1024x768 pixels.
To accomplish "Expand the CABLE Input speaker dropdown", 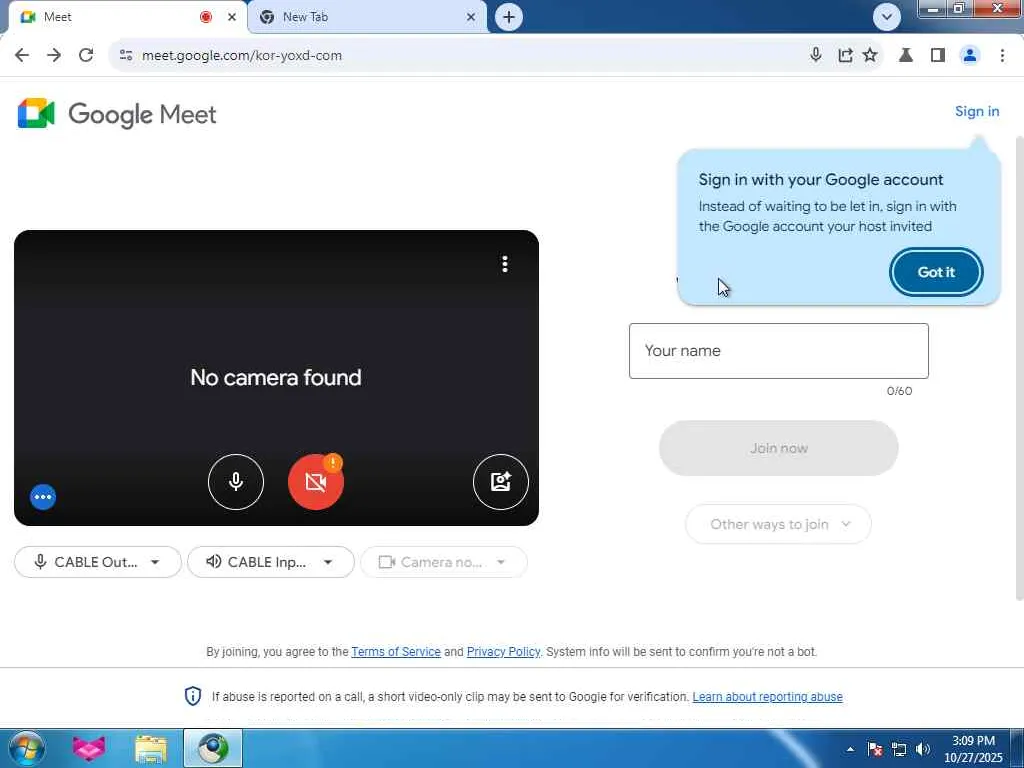I will point(270,562).
